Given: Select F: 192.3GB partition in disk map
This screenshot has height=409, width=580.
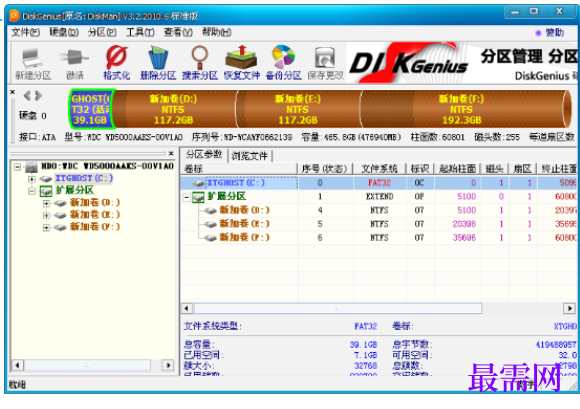Looking at the screenshot, I should coord(461,109).
